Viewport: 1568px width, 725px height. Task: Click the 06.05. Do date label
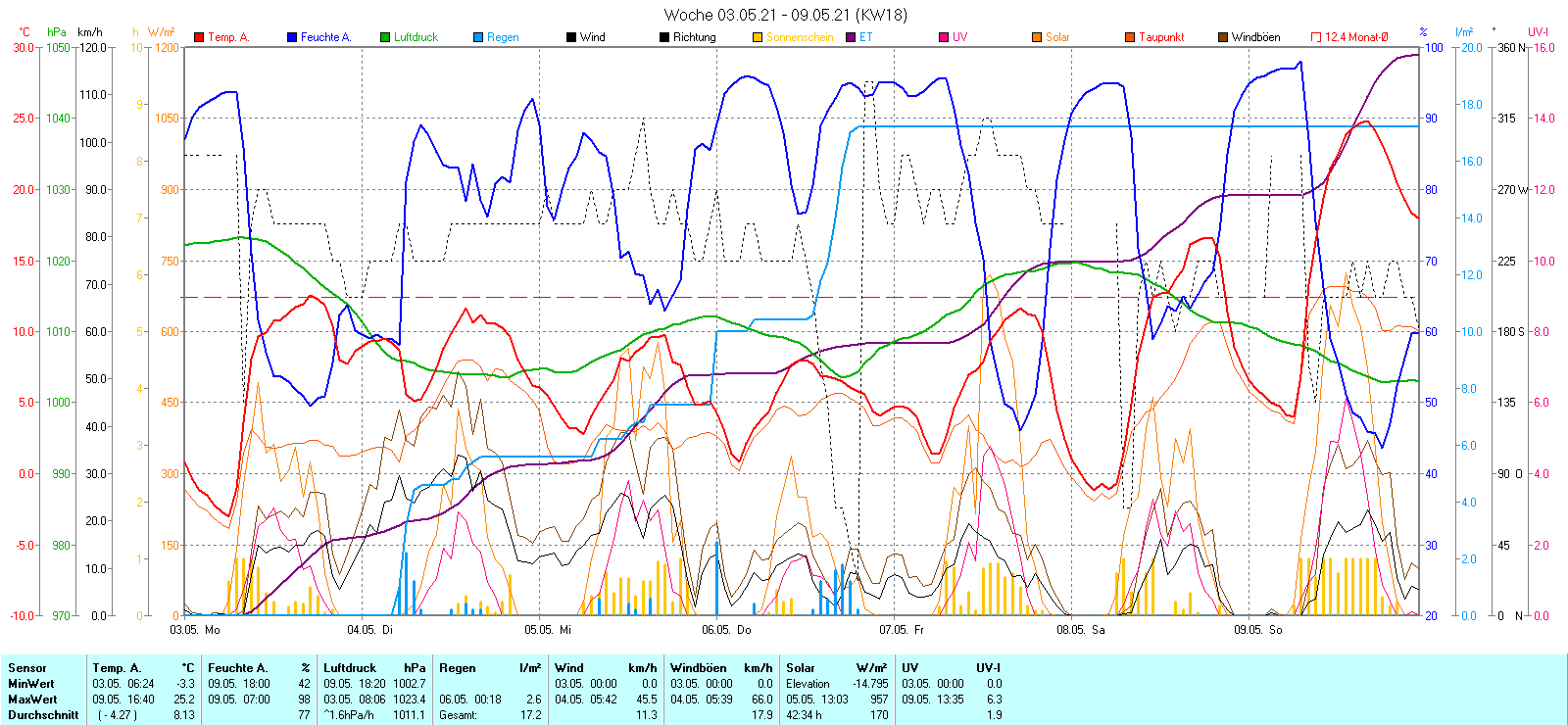[x=726, y=630]
